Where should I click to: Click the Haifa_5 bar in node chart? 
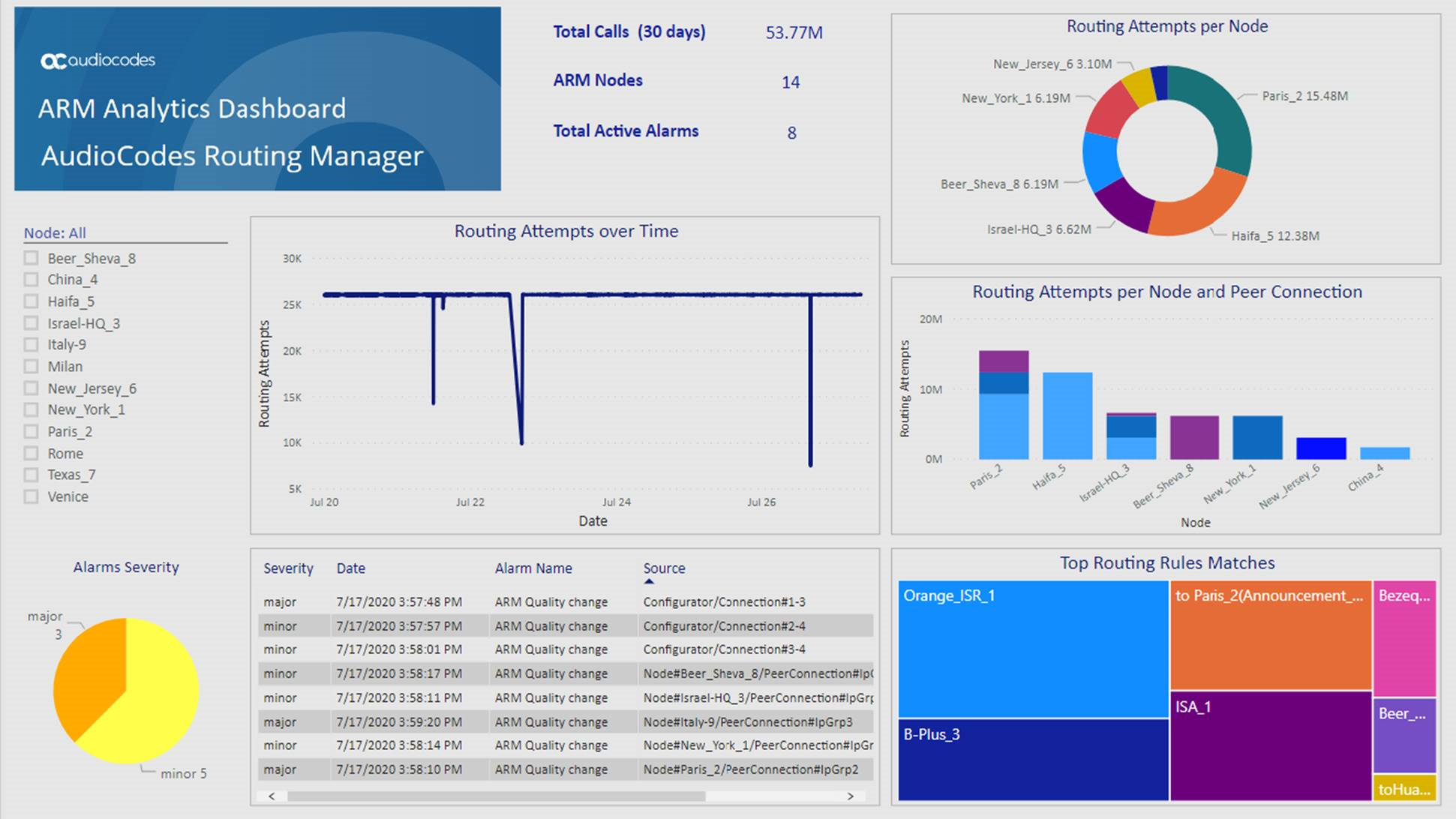1067,415
